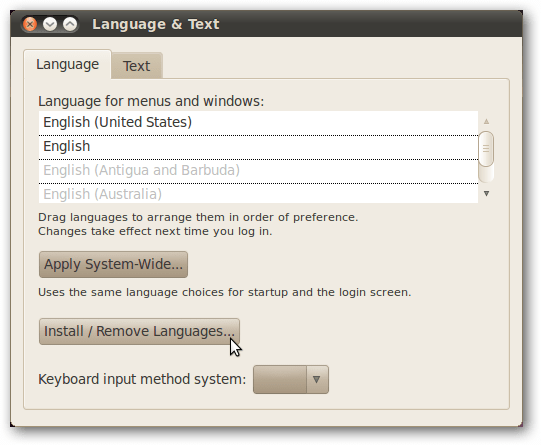Choose English (Antigua and Barbuda) in the list
Image resolution: width=541 pixels, height=445 pixels.
tap(258, 171)
